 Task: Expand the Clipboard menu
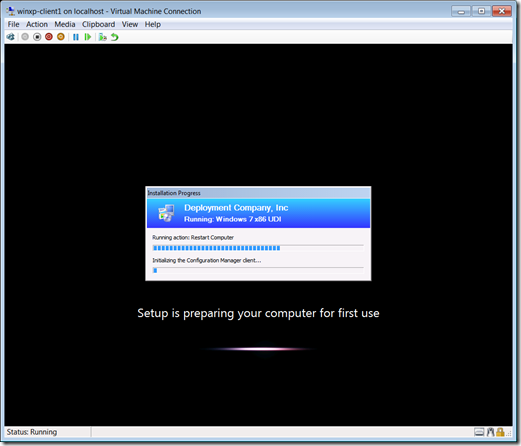click(x=98, y=24)
